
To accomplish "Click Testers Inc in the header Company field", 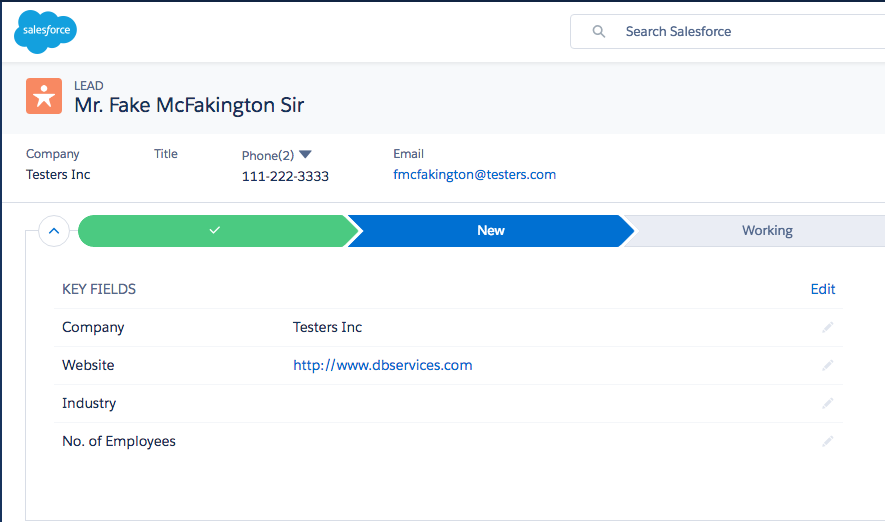I will tap(58, 175).
